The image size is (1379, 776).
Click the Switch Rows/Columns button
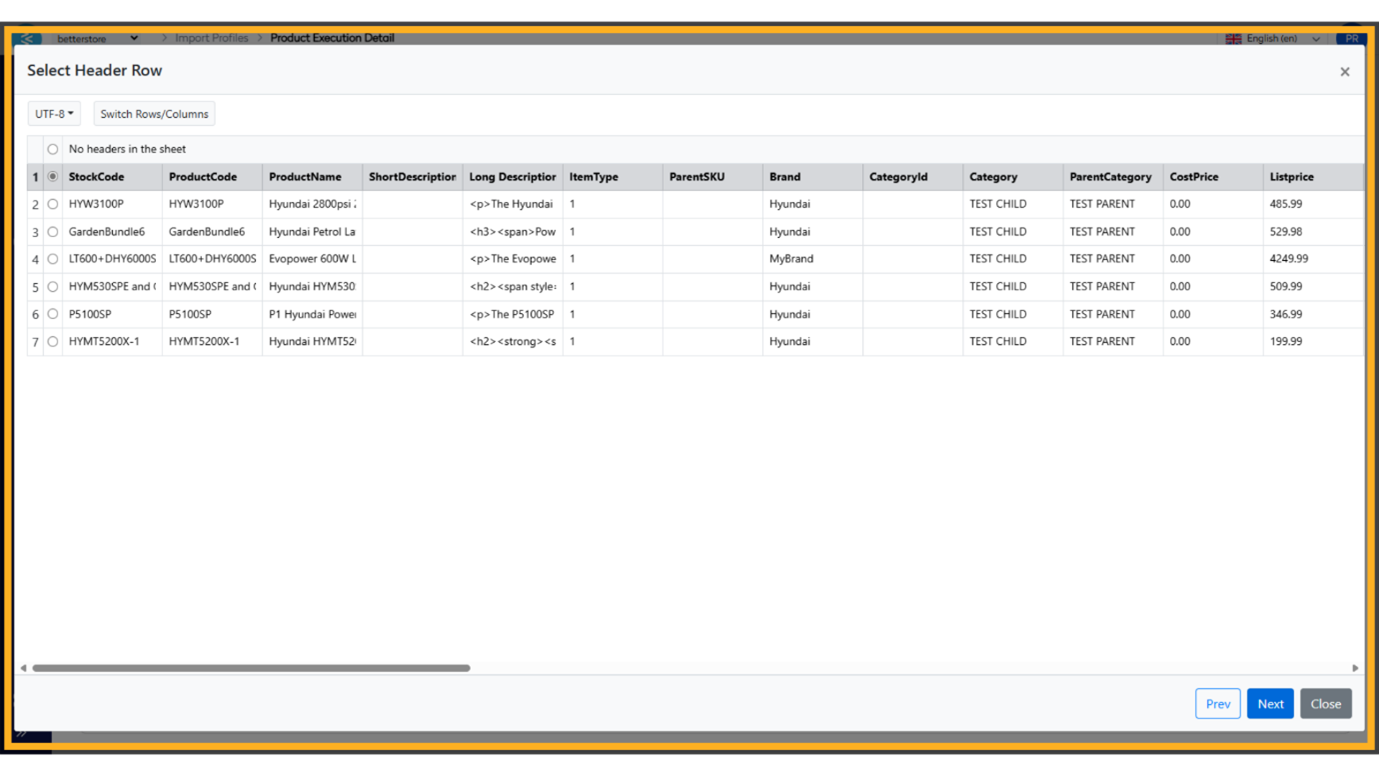154,114
